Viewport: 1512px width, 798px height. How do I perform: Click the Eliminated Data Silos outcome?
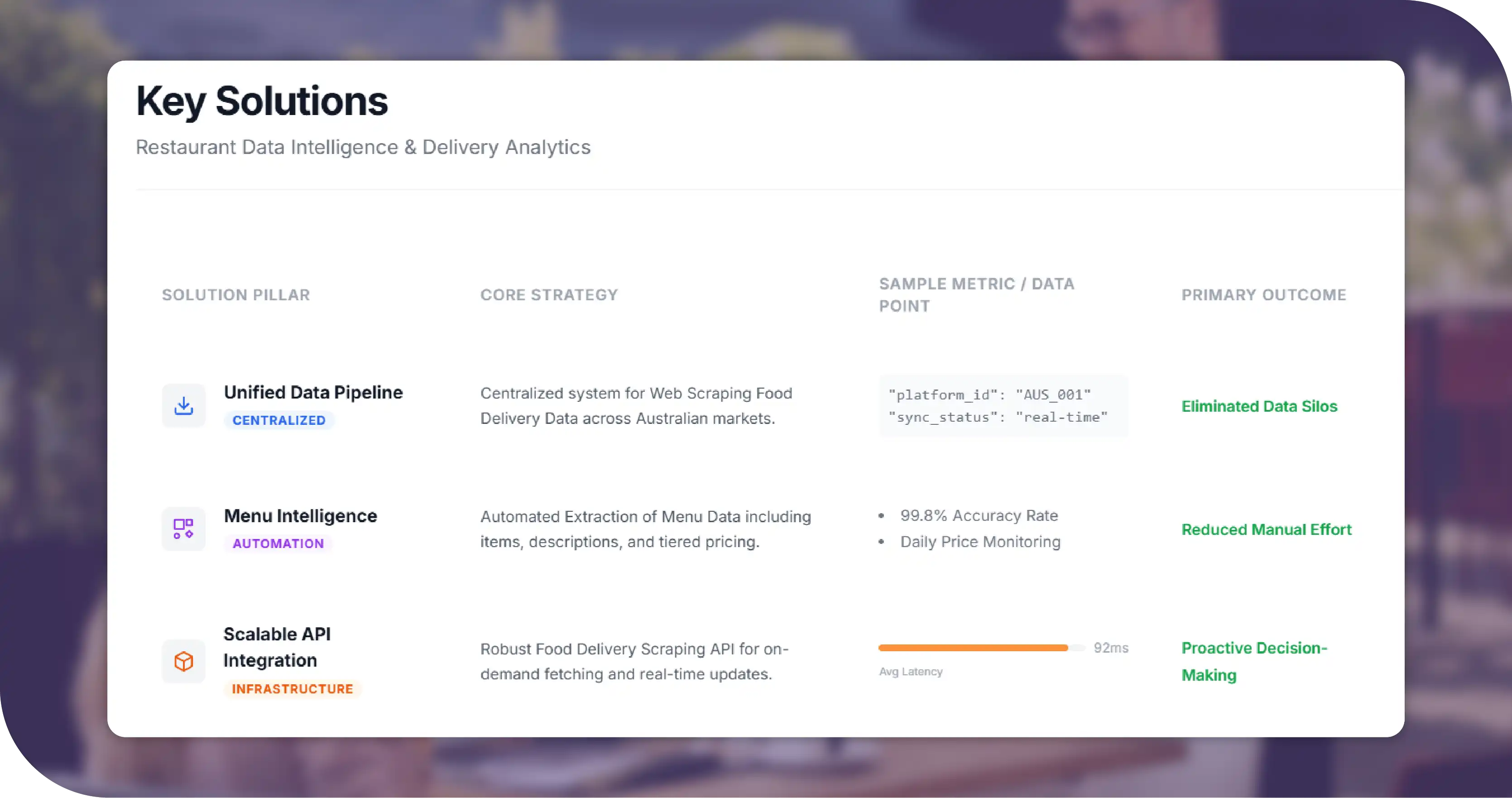coord(1259,406)
